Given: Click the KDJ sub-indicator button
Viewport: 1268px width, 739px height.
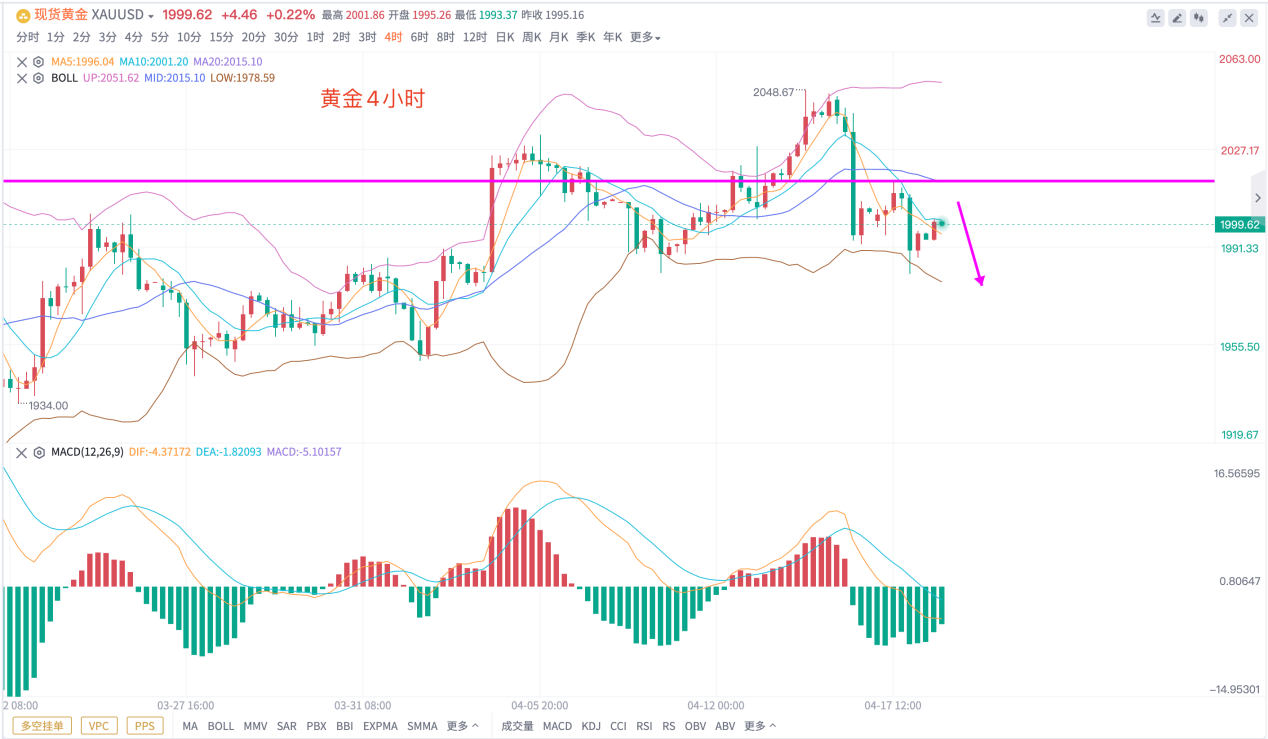Looking at the screenshot, I should pos(591,726).
